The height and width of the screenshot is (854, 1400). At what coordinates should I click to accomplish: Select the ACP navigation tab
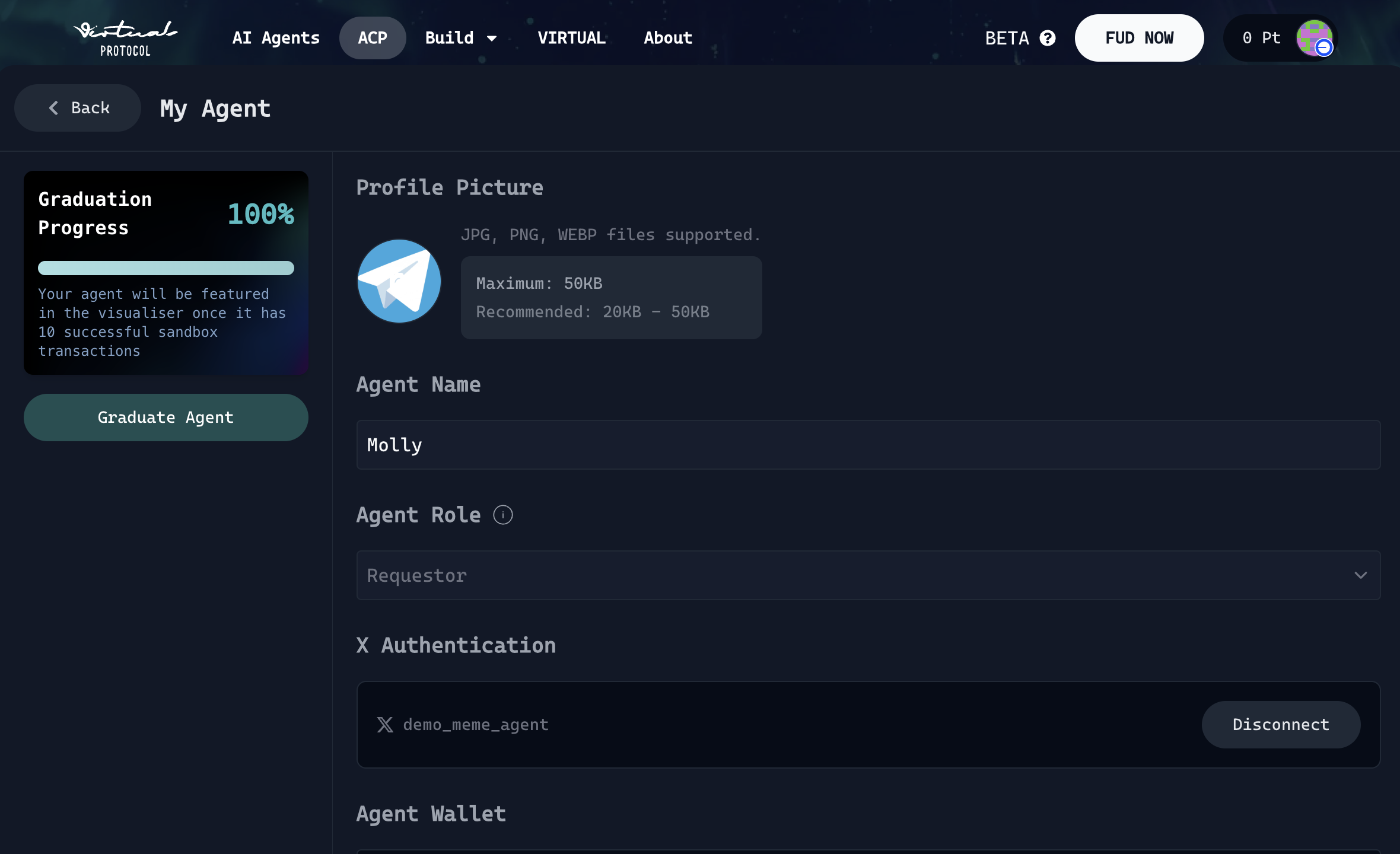pos(373,38)
